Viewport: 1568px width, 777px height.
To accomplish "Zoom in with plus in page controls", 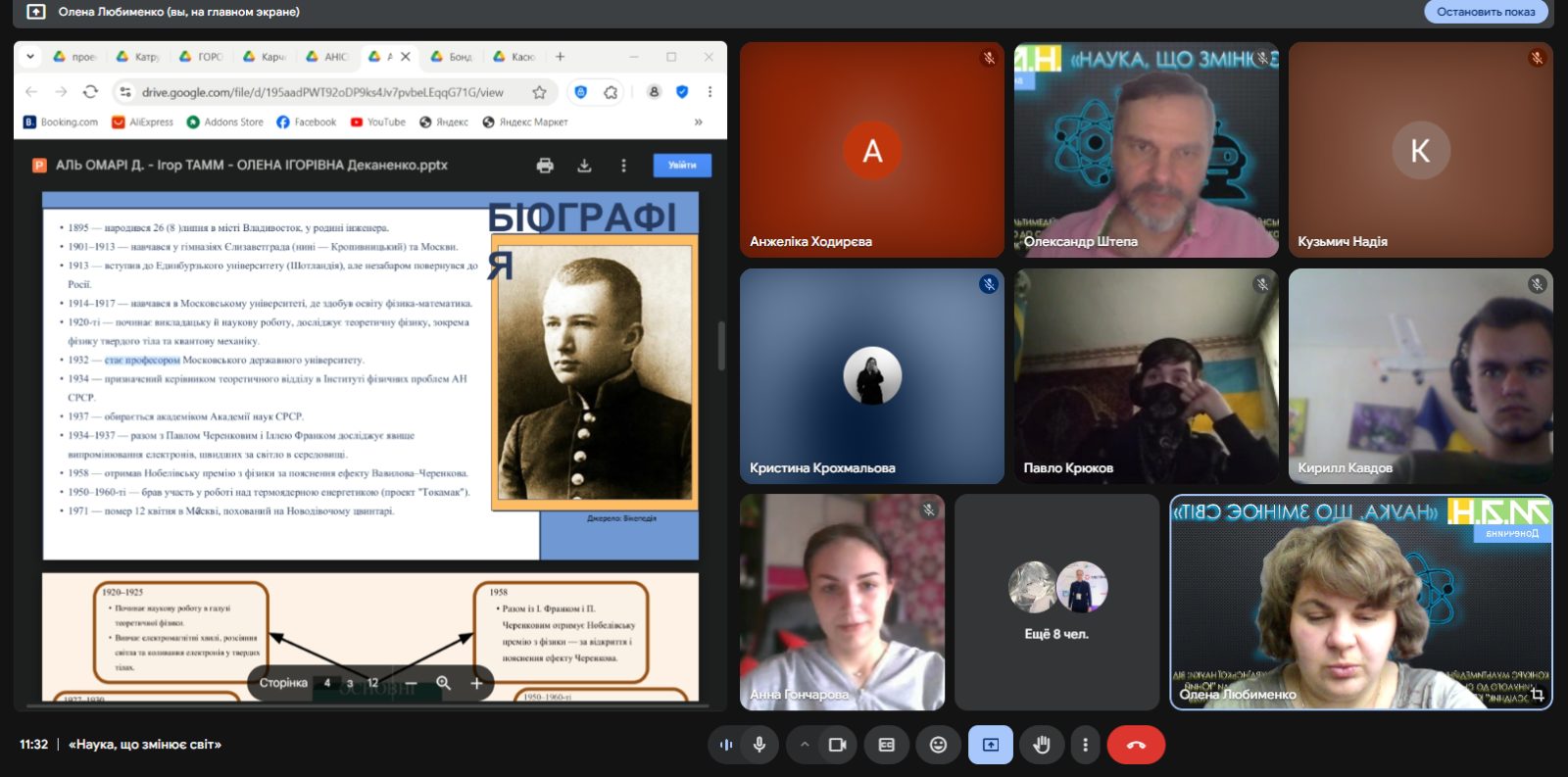I will [476, 683].
